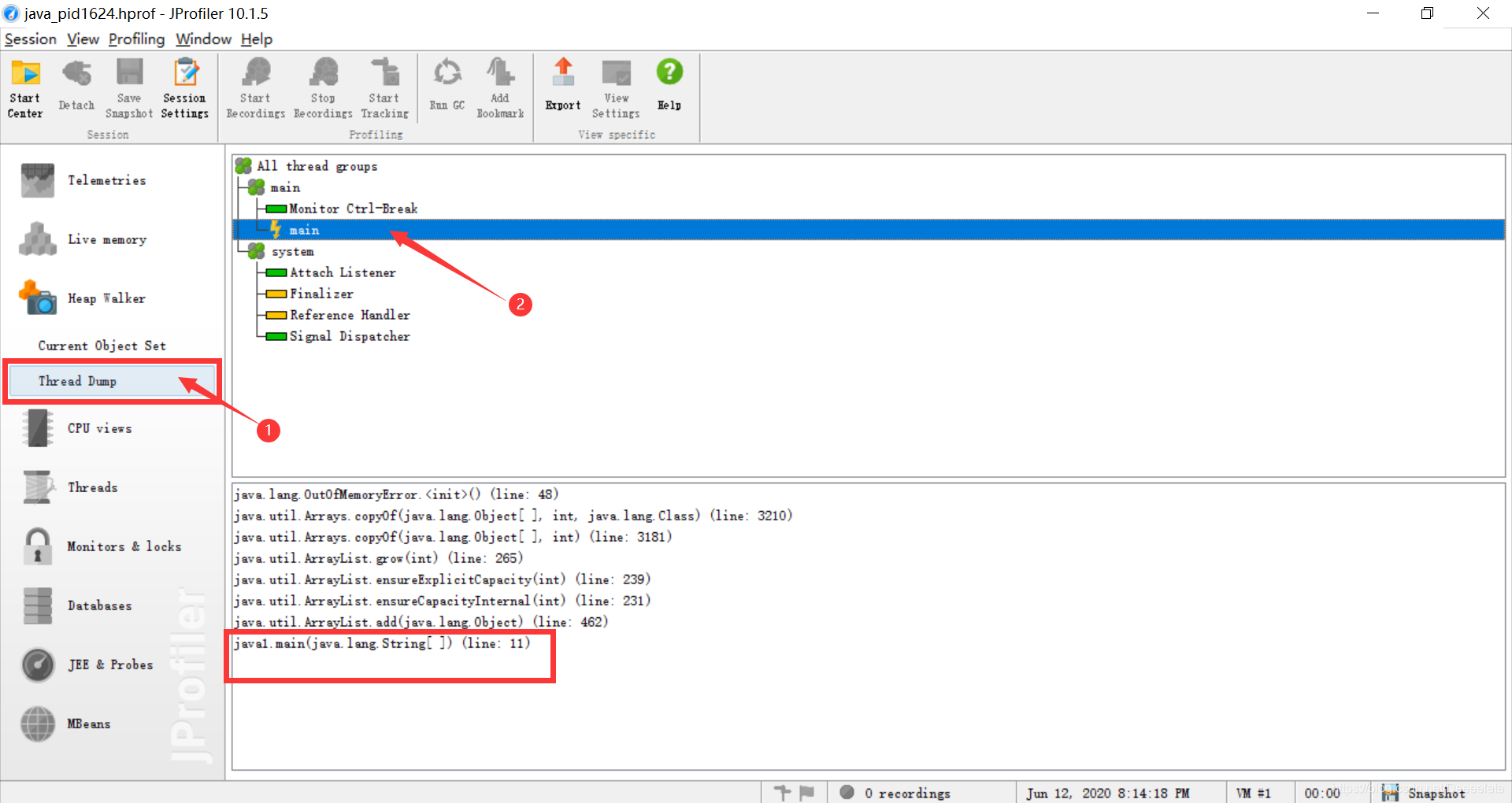Click ensureExplicitCapacity stack frame
Image resolution: width=1512 pixels, height=803 pixels.
[443, 579]
